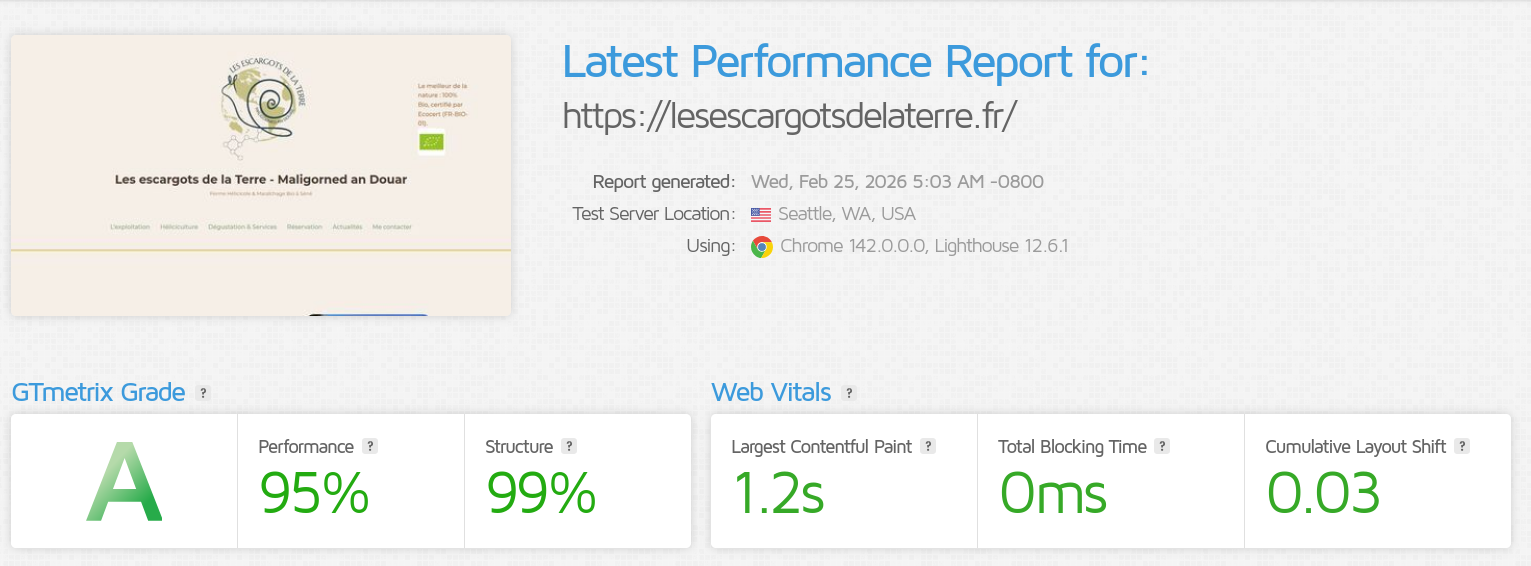Open the Performance score help icon
1531x566 pixels.
pyautogui.click(x=370, y=447)
